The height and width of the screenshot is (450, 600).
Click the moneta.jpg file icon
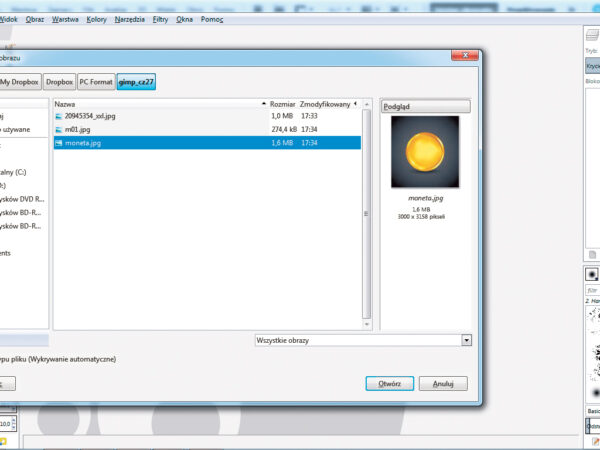tap(58, 143)
